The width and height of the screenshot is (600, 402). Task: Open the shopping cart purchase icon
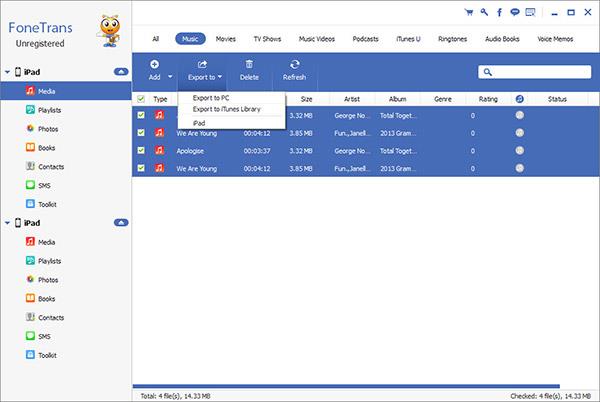point(469,13)
